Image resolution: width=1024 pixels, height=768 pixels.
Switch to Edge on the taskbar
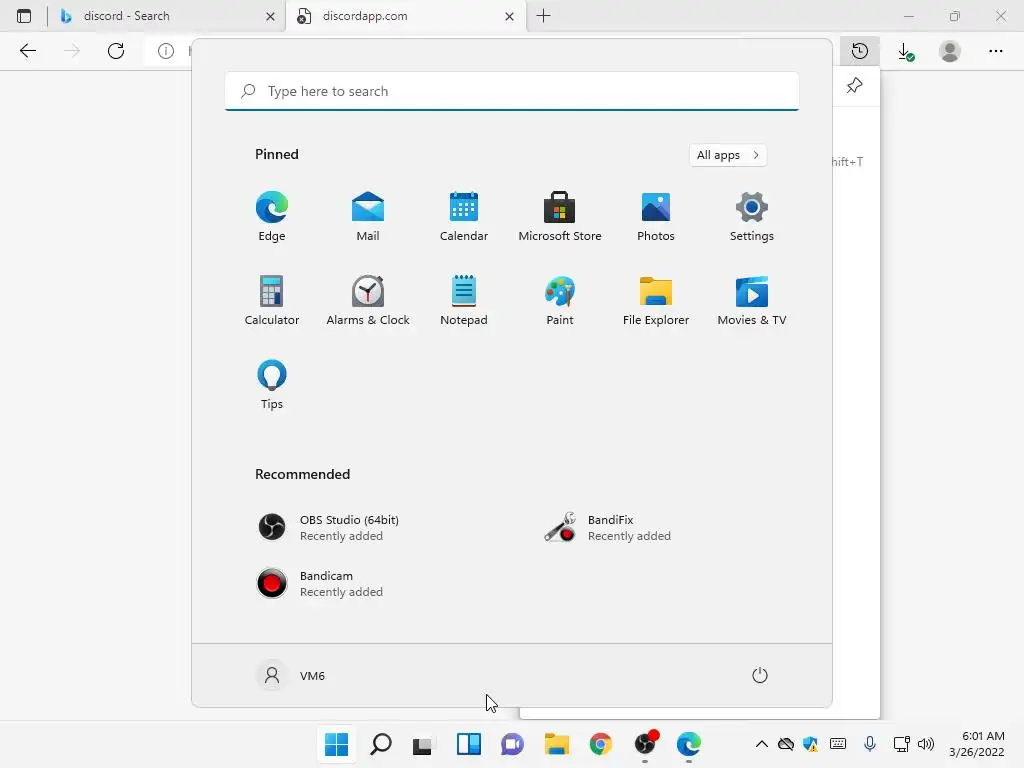point(689,744)
